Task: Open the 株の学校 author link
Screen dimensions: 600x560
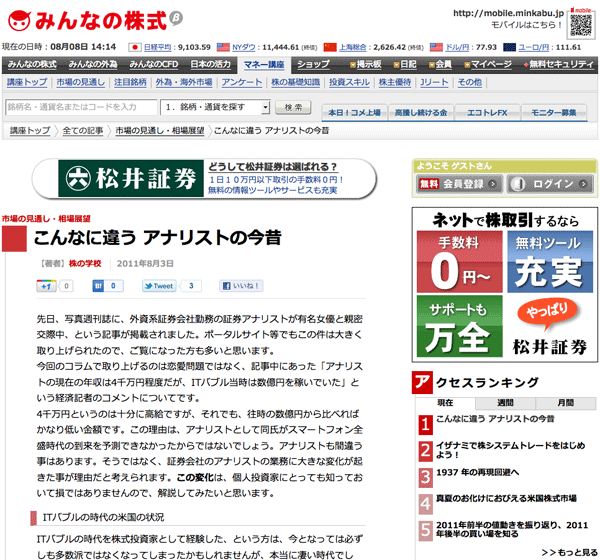Action: (x=85, y=262)
